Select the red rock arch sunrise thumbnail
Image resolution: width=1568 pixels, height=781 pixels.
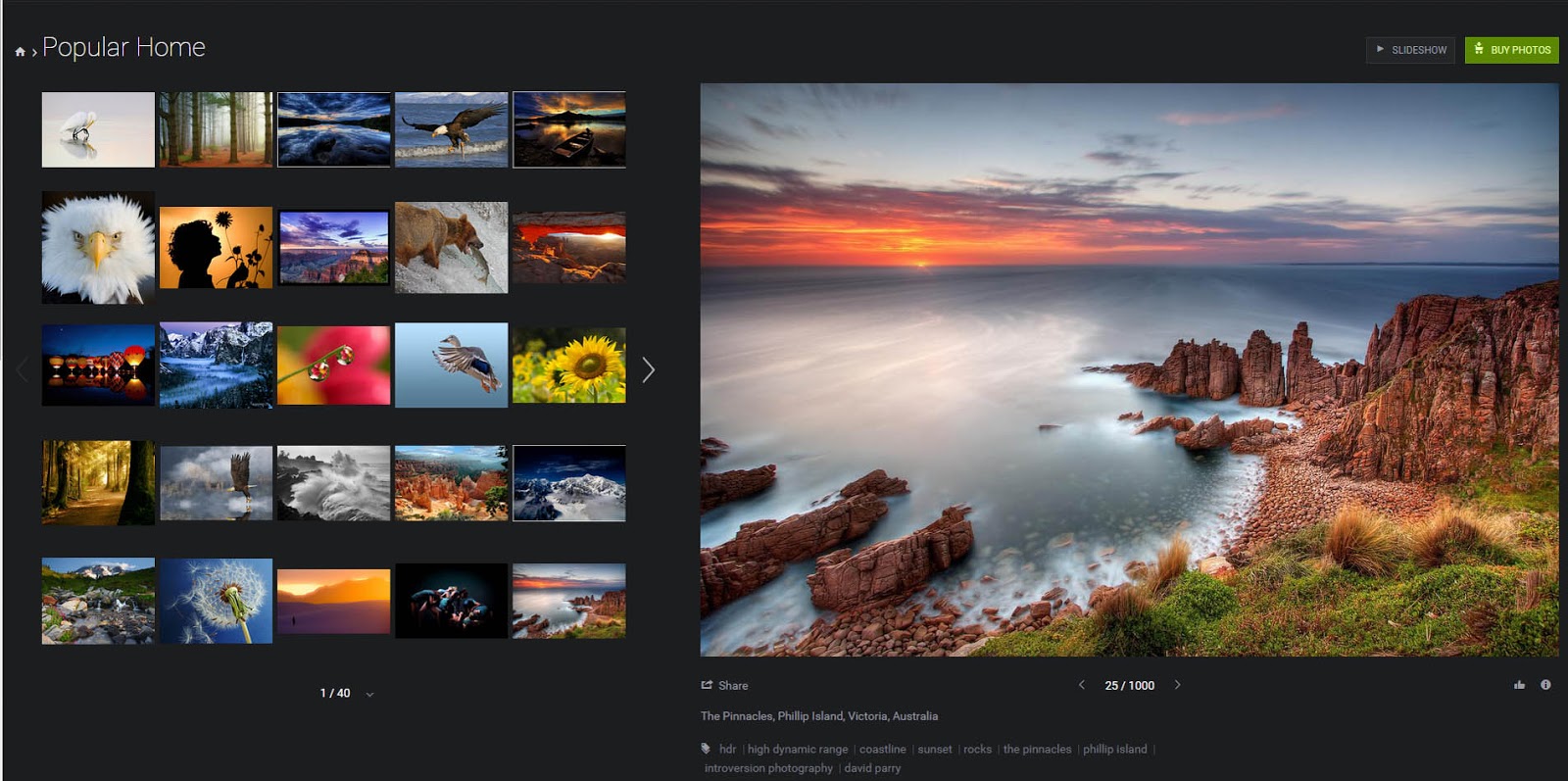[568, 247]
